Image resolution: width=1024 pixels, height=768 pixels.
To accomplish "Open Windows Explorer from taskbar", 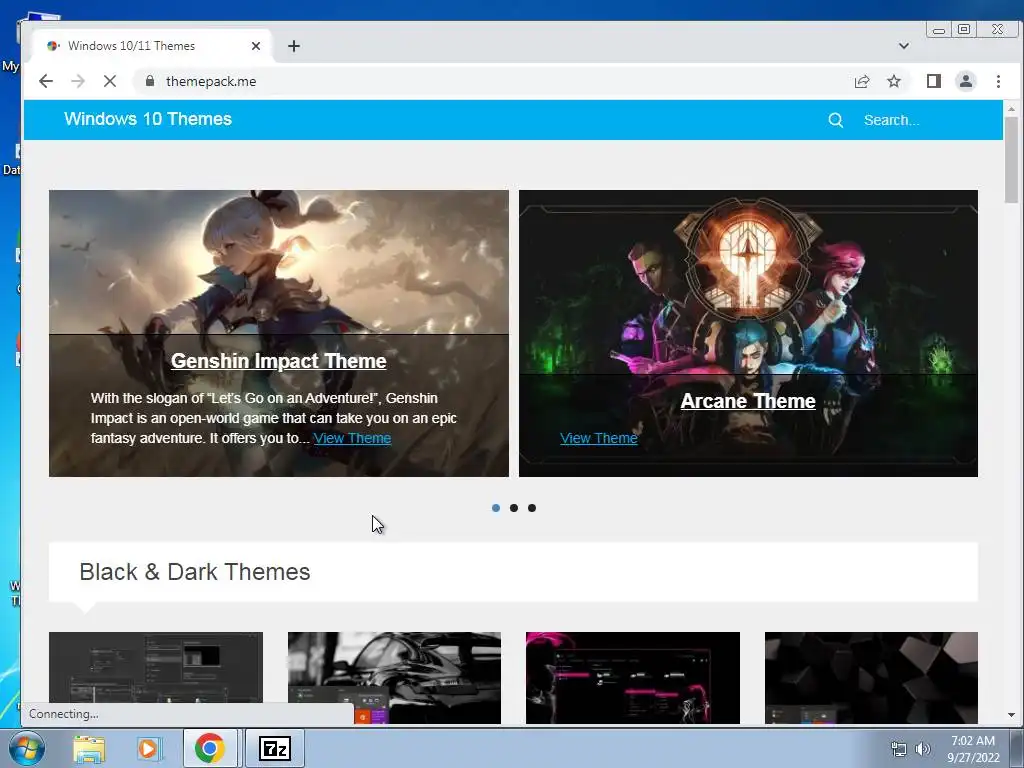I will 89,749.
